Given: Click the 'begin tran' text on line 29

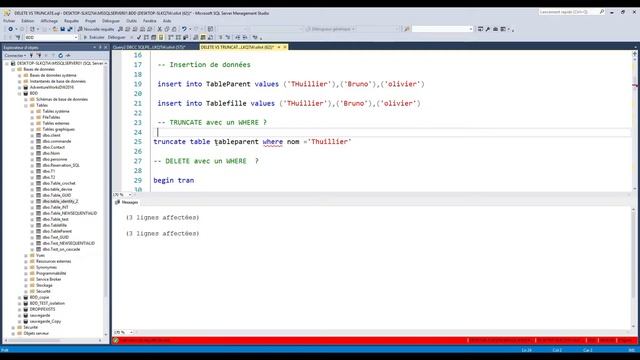Looking at the screenshot, I should [173, 180].
